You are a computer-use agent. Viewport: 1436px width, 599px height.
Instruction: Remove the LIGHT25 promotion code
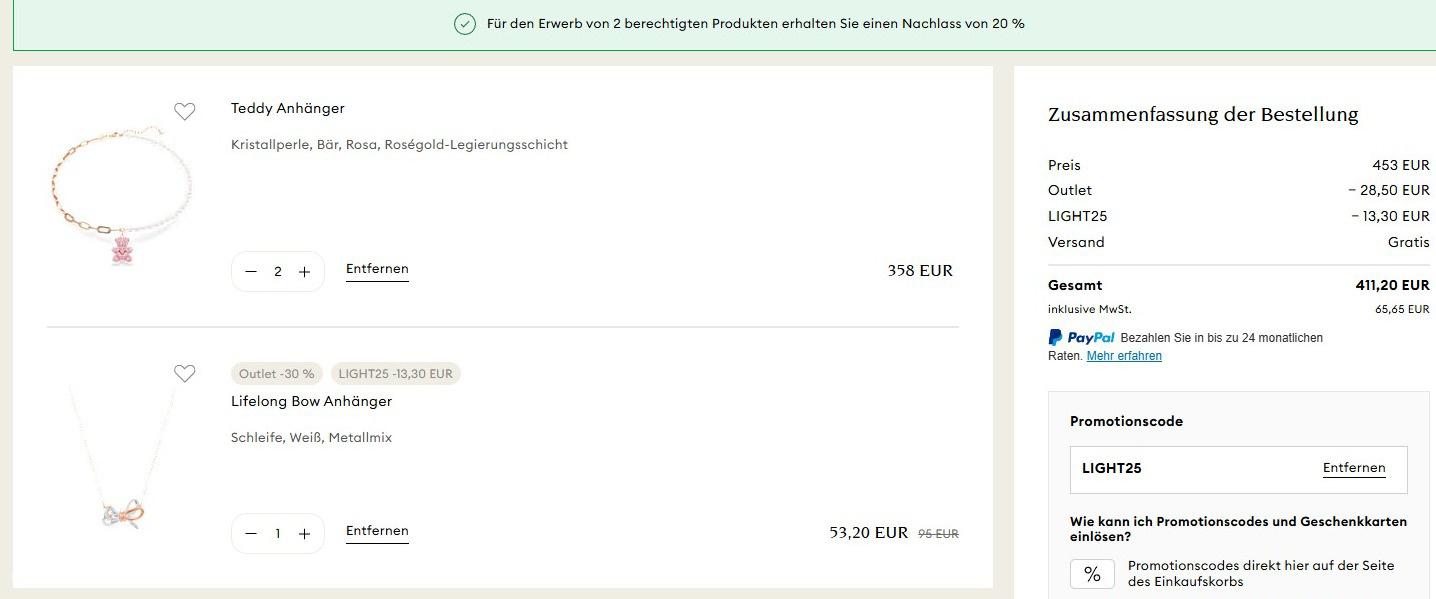pos(1354,468)
